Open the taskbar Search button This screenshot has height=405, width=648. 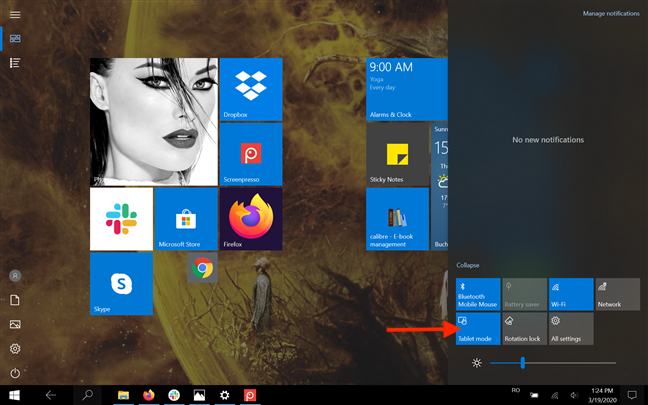87,395
